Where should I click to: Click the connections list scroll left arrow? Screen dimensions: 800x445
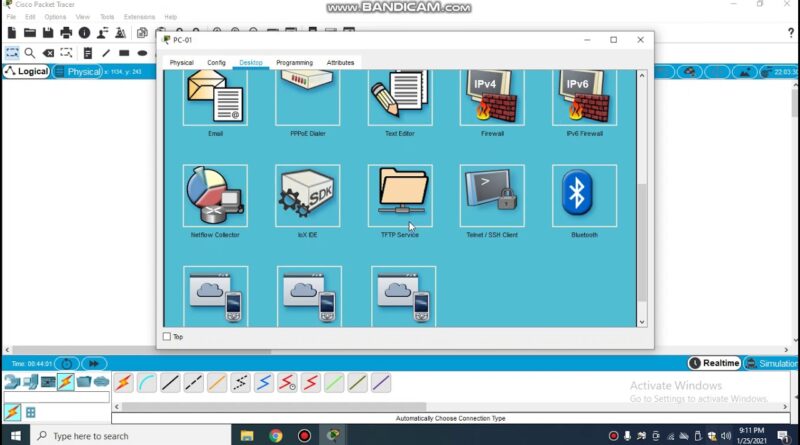click(117, 407)
